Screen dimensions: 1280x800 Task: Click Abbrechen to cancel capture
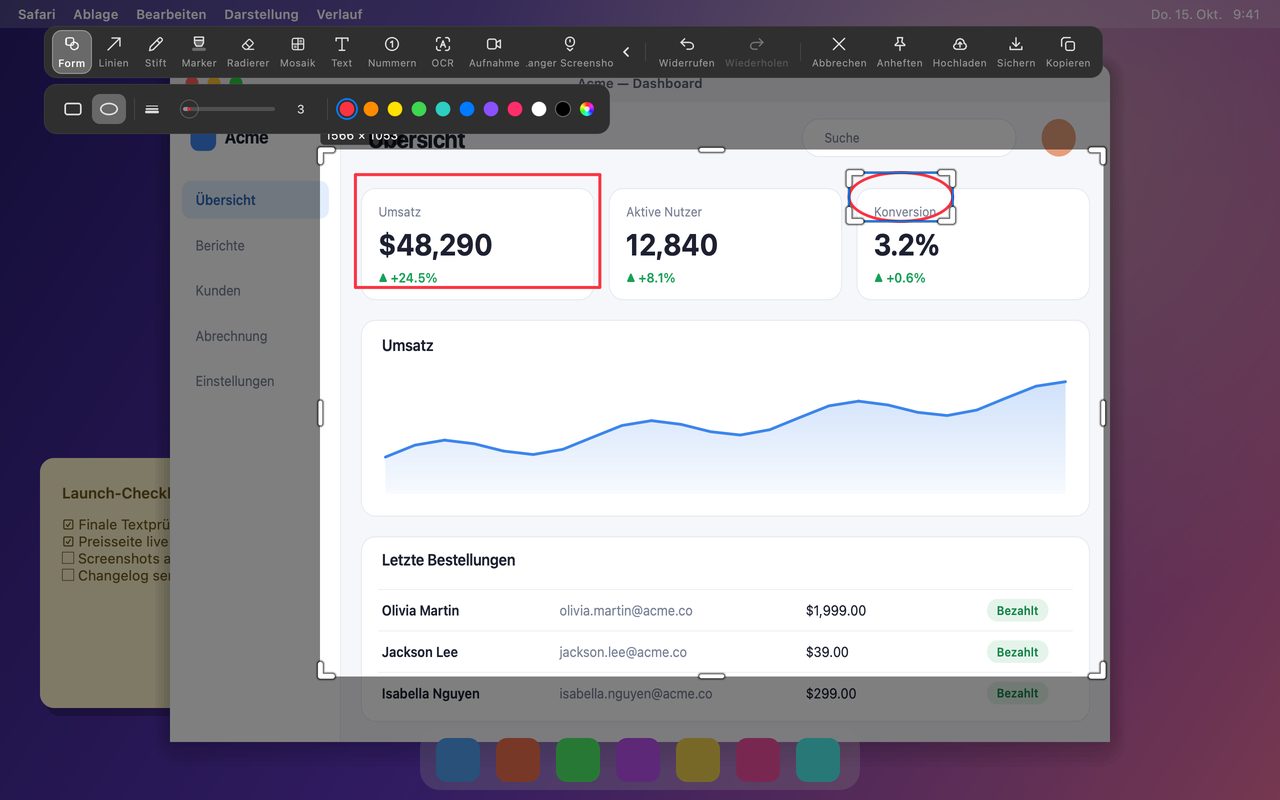click(x=839, y=52)
